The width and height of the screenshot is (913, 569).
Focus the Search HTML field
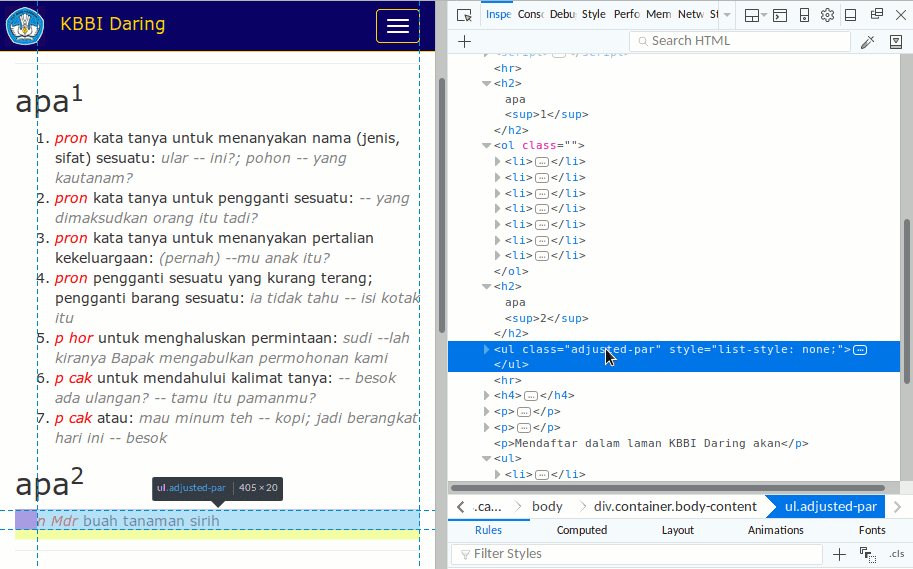(x=739, y=41)
